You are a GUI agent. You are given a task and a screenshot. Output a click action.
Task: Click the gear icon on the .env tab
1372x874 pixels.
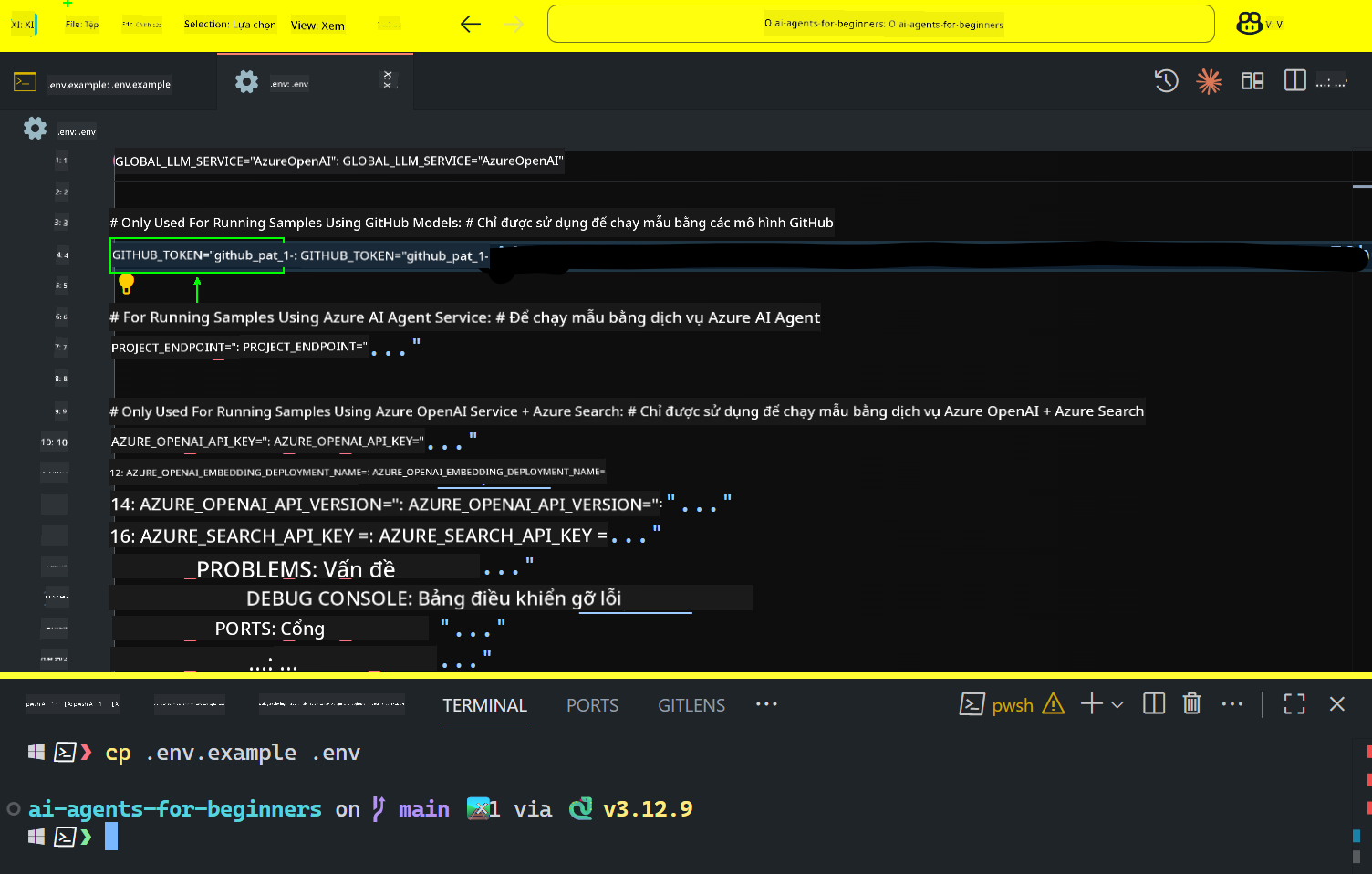pos(246,82)
